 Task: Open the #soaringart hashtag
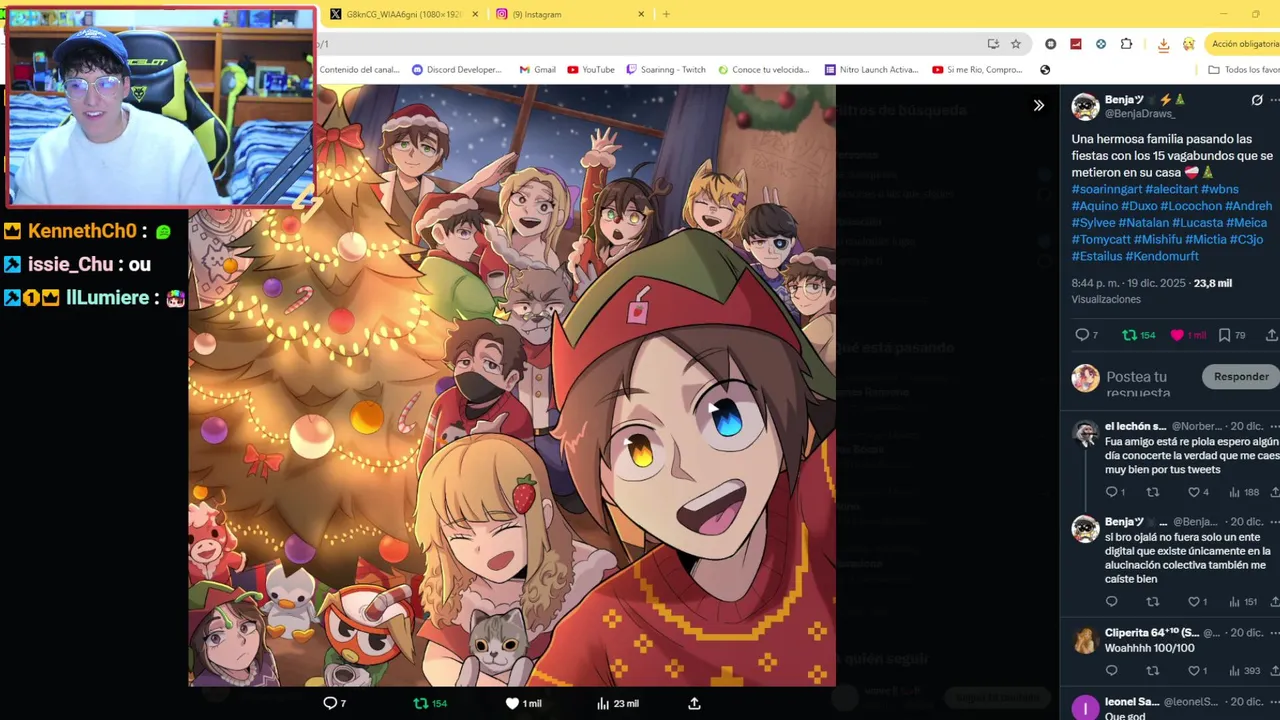coord(1106,189)
